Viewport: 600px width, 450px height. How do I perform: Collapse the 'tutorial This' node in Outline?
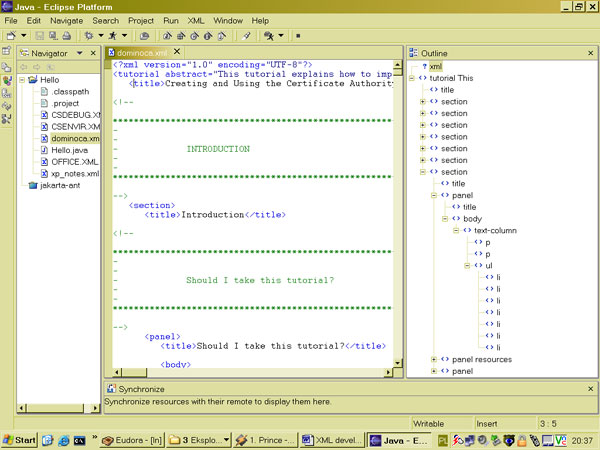point(413,77)
